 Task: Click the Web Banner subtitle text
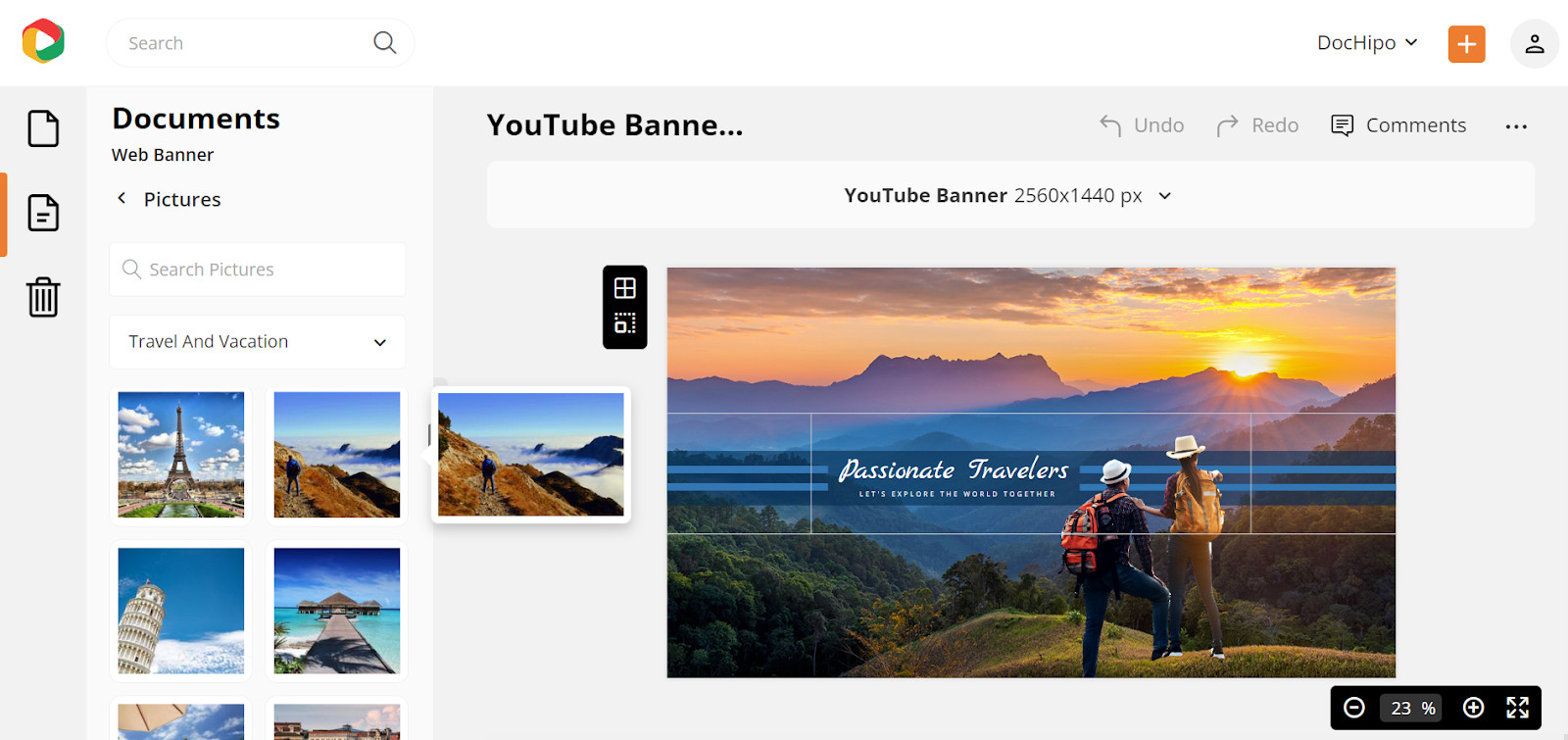[x=163, y=155]
